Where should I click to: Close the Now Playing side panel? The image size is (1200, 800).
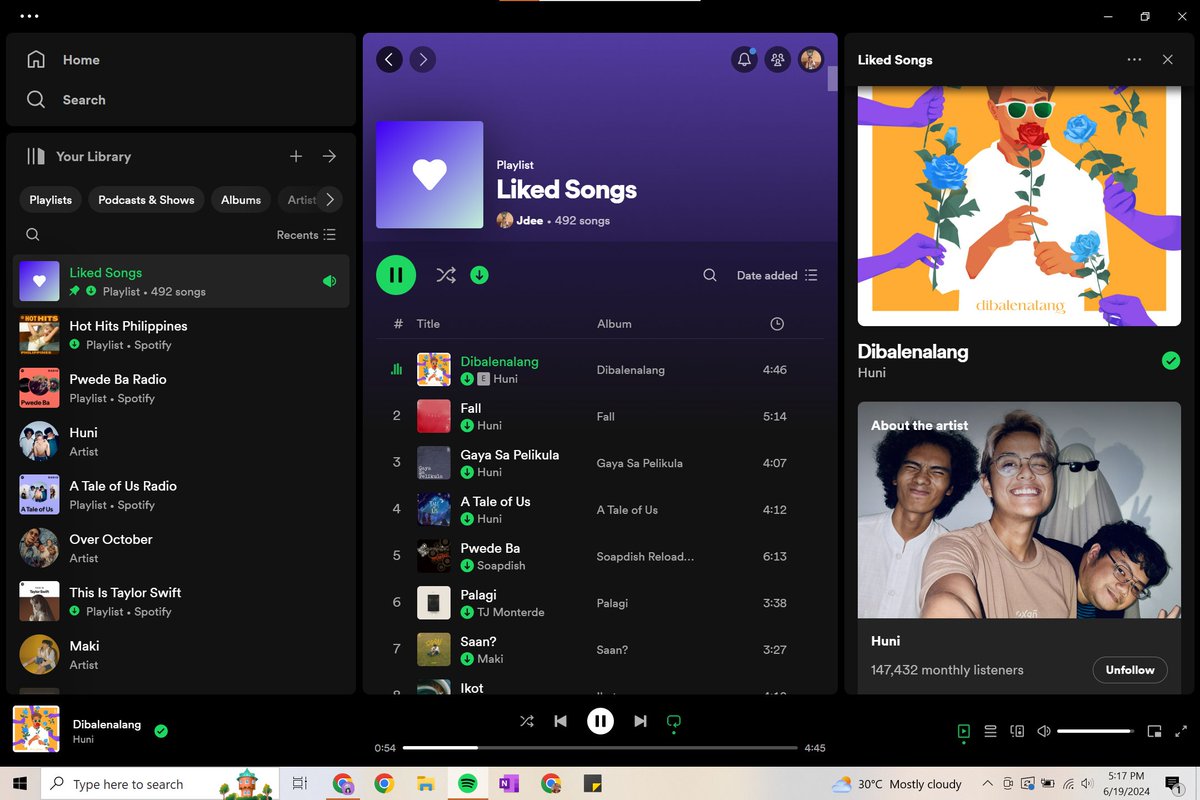click(1167, 60)
